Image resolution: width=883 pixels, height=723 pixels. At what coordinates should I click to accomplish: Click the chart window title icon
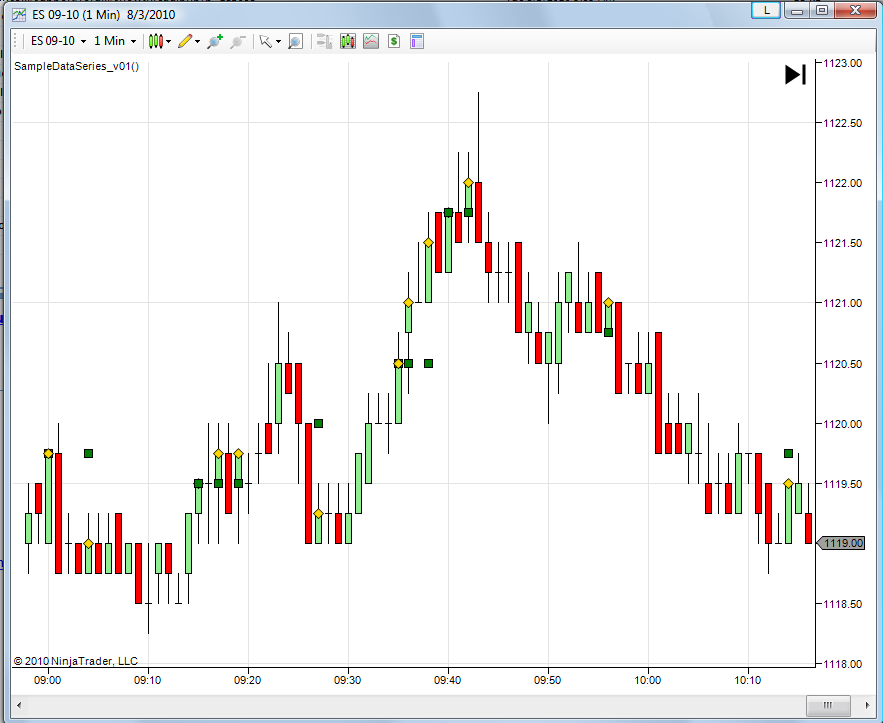click(19, 14)
